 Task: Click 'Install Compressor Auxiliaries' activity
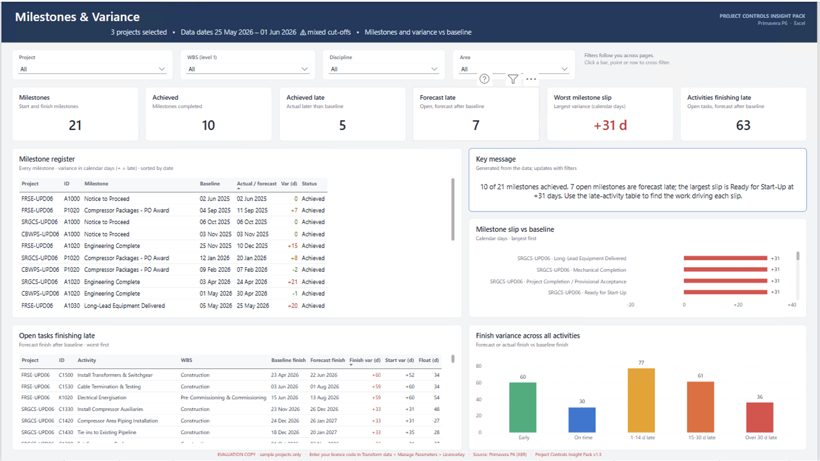(x=110, y=409)
